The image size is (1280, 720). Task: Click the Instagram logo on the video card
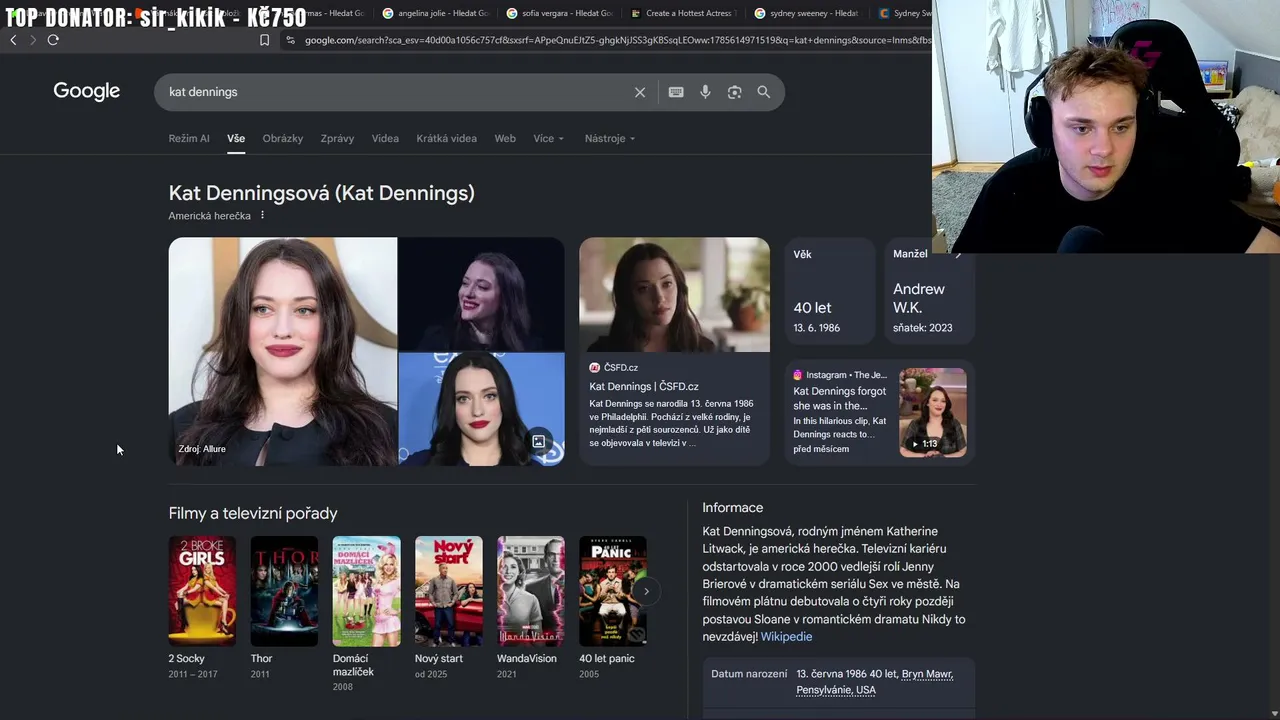[797, 375]
